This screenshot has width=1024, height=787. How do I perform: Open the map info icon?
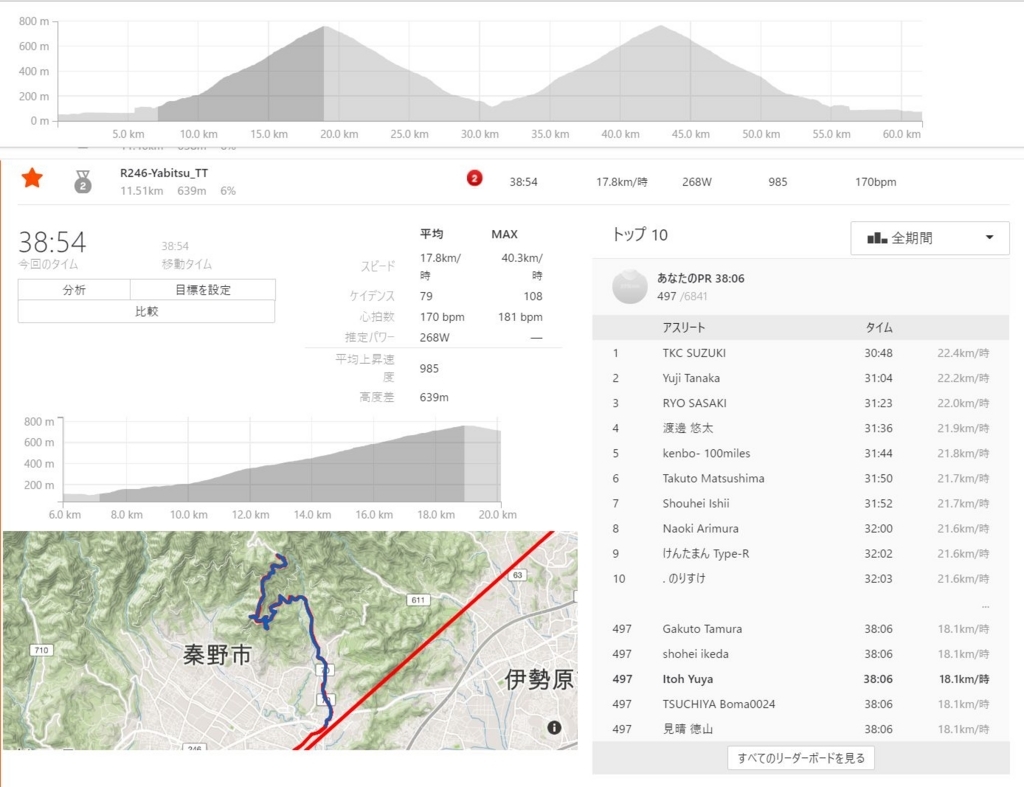click(x=554, y=728)
